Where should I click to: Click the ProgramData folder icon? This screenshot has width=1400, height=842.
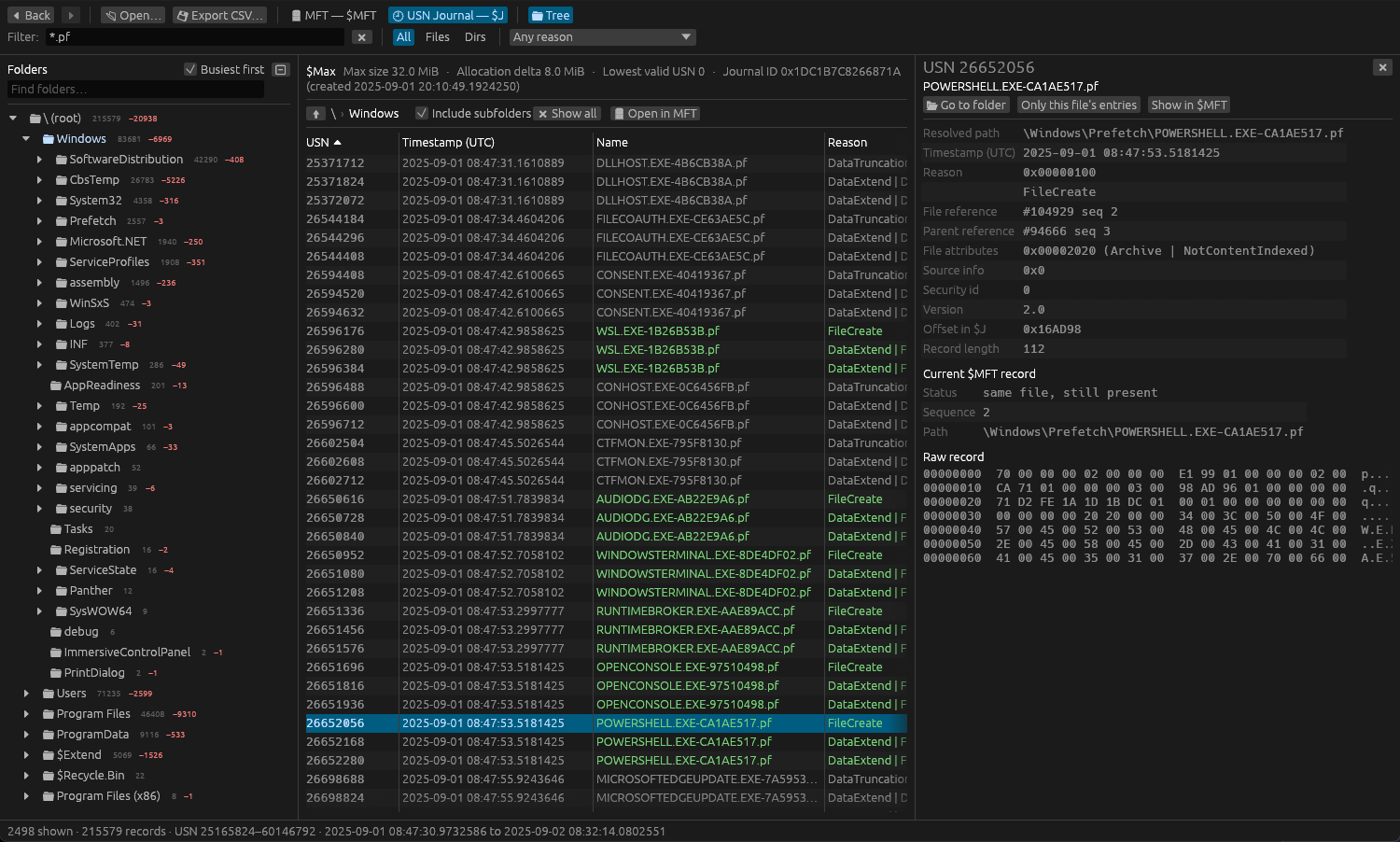49,735
